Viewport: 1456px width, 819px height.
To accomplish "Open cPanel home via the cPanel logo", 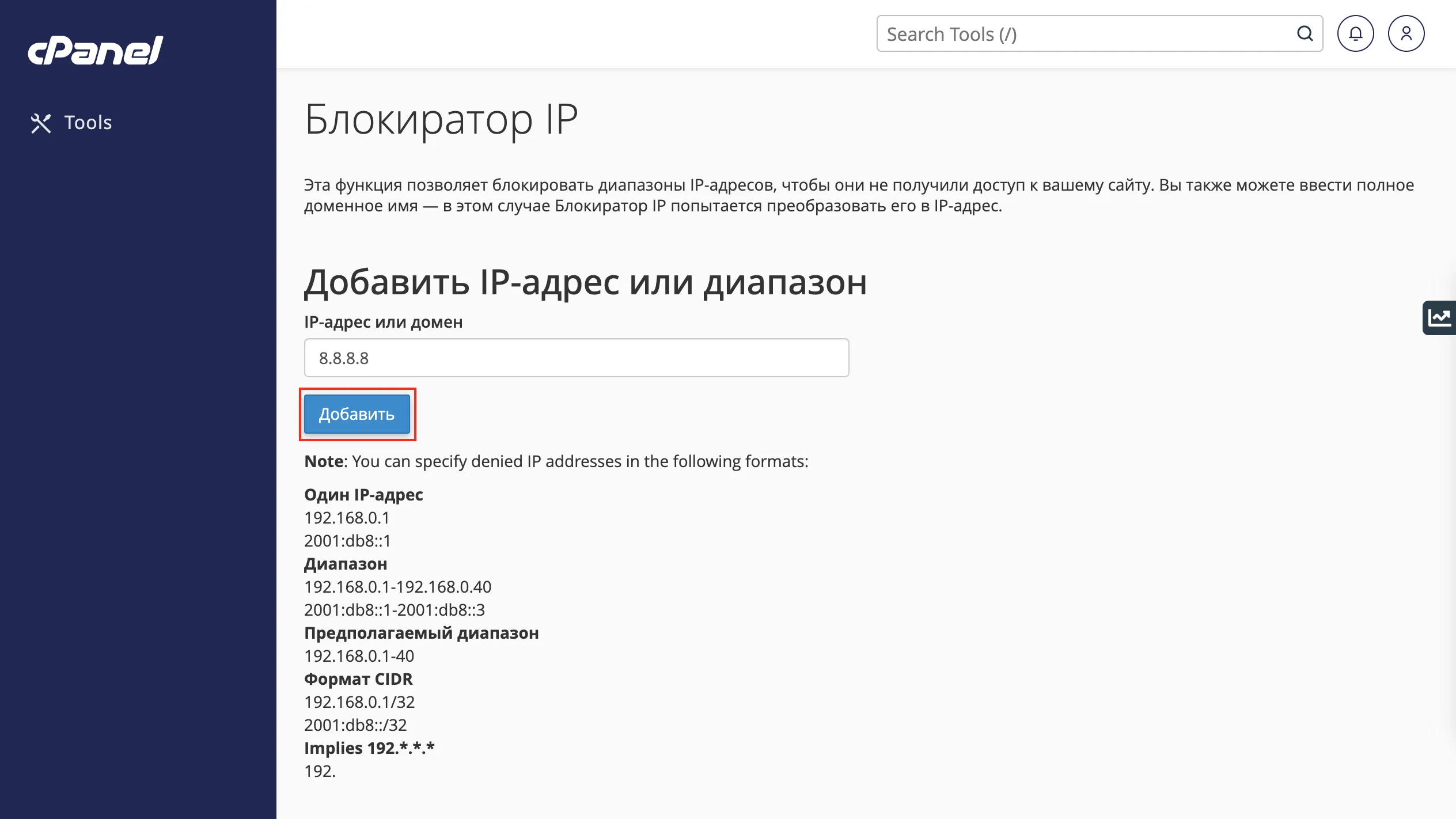I will click(95, 51).
